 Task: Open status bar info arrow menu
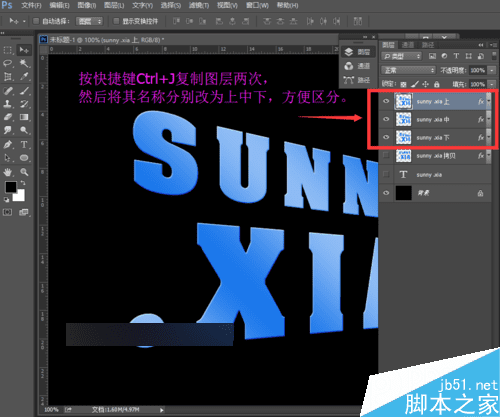pyautogui.click(x=161, y=410)
